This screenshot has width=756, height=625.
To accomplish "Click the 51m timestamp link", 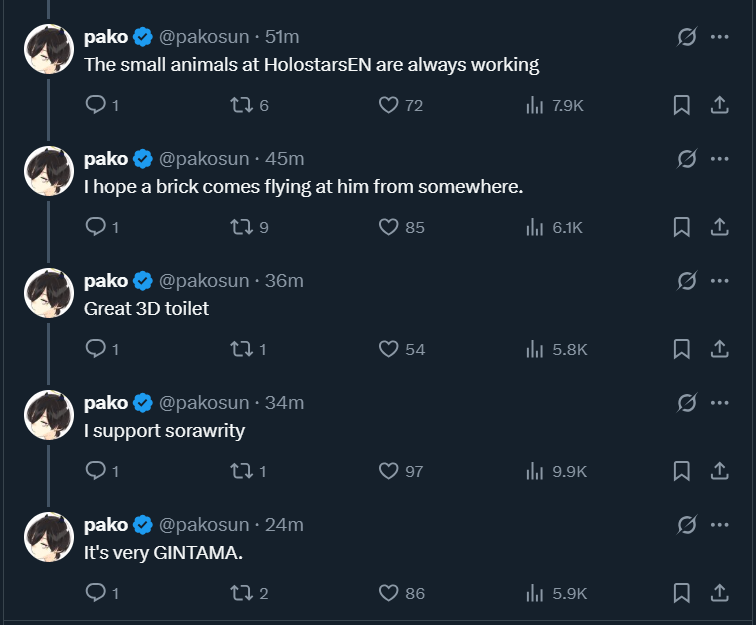I will tap(282, 37).
